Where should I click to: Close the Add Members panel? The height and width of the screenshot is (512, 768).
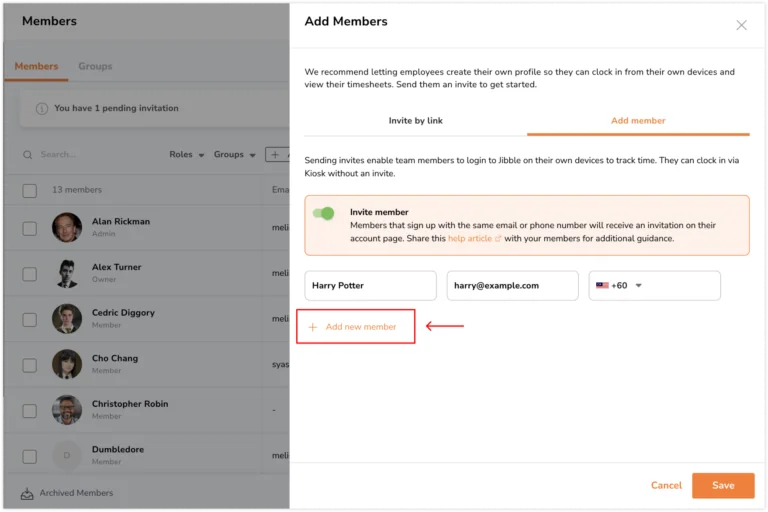coord(741,25)
